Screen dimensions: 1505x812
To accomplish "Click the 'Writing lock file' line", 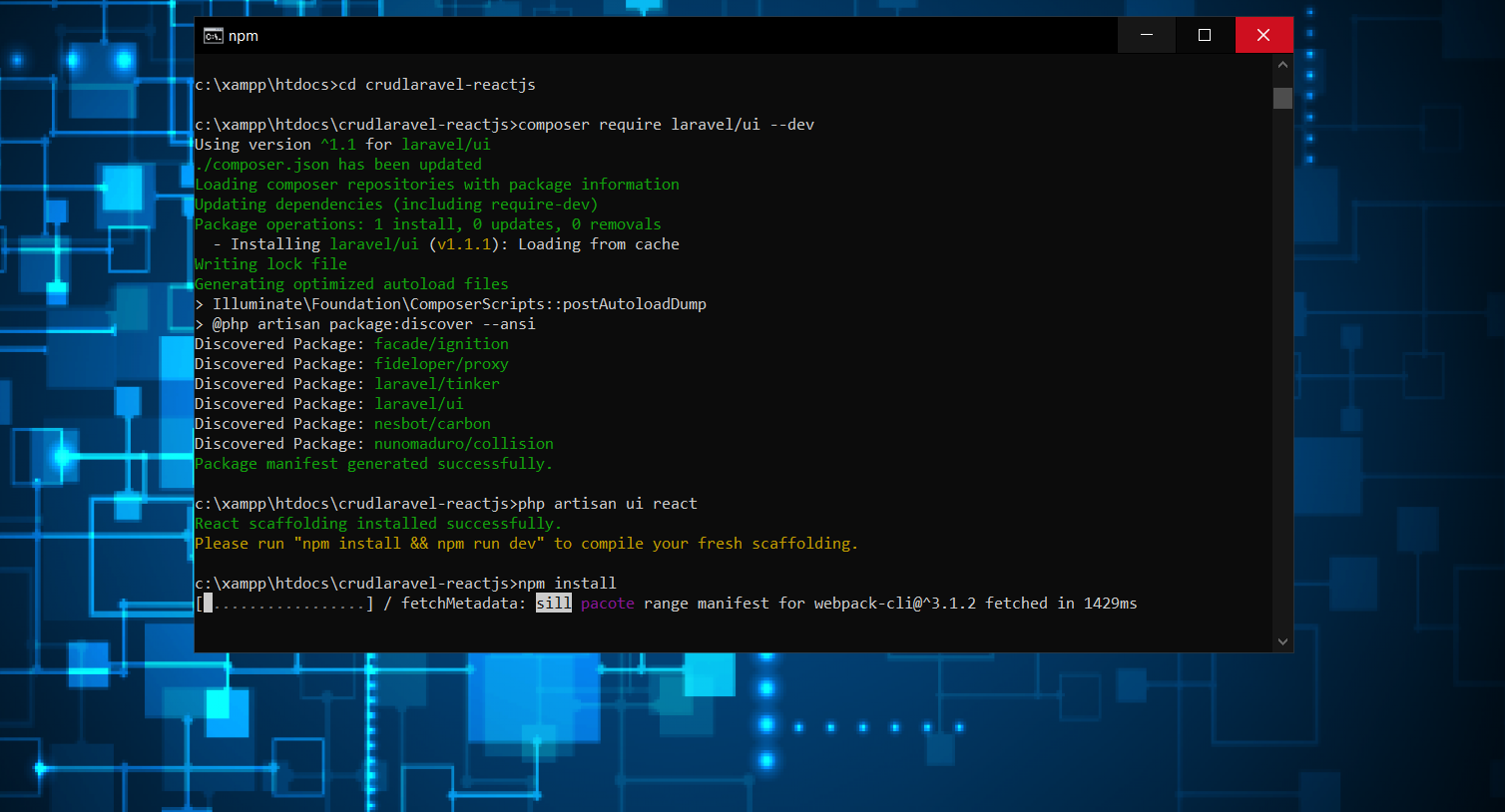I will point(271,264).
